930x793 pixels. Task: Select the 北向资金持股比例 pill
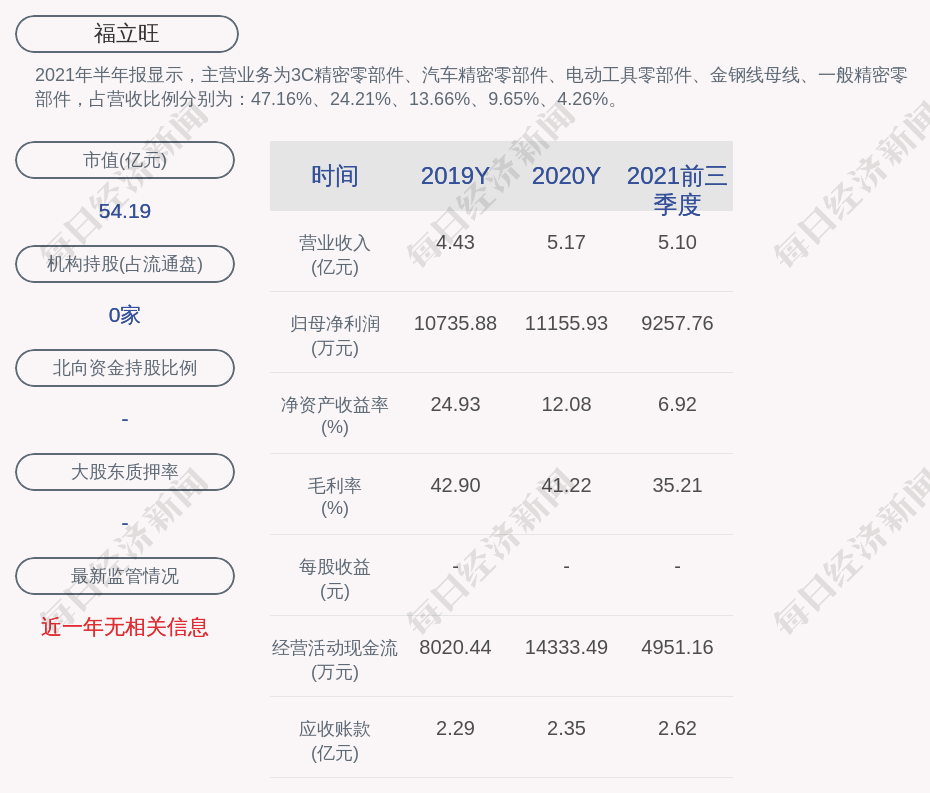(125, 368)
